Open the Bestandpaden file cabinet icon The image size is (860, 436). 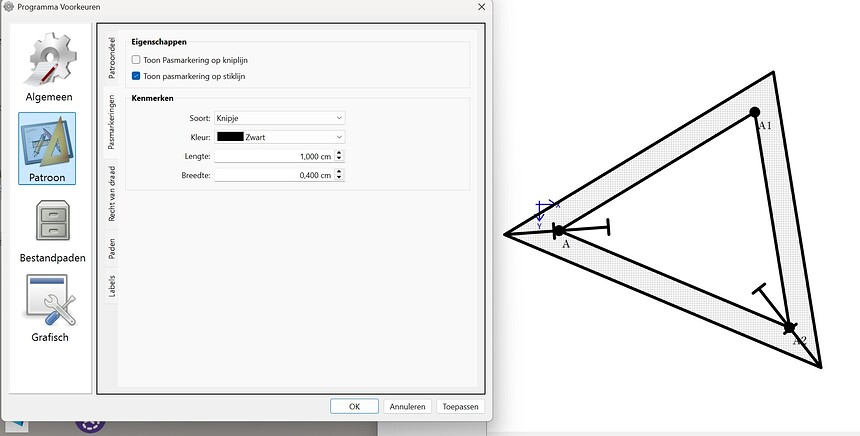click(x=50, y=227)
